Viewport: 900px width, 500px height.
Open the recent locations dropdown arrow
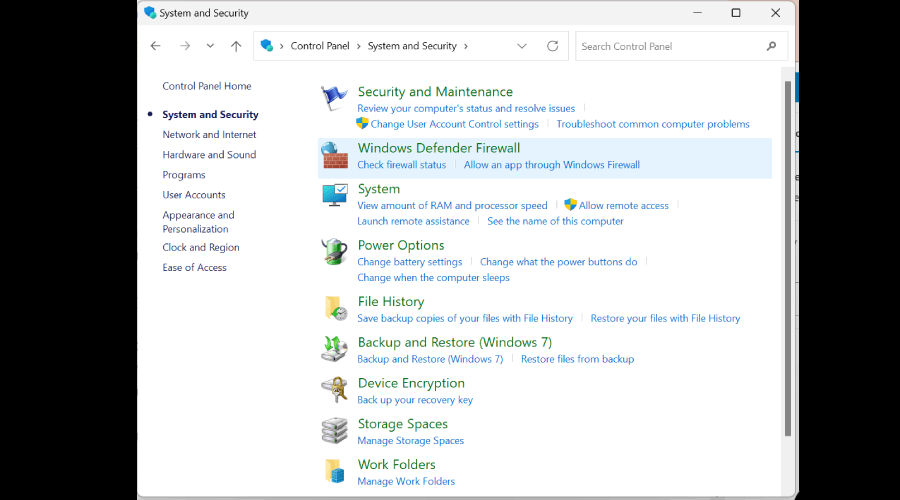pyautogui.click(x=210, y=46)
